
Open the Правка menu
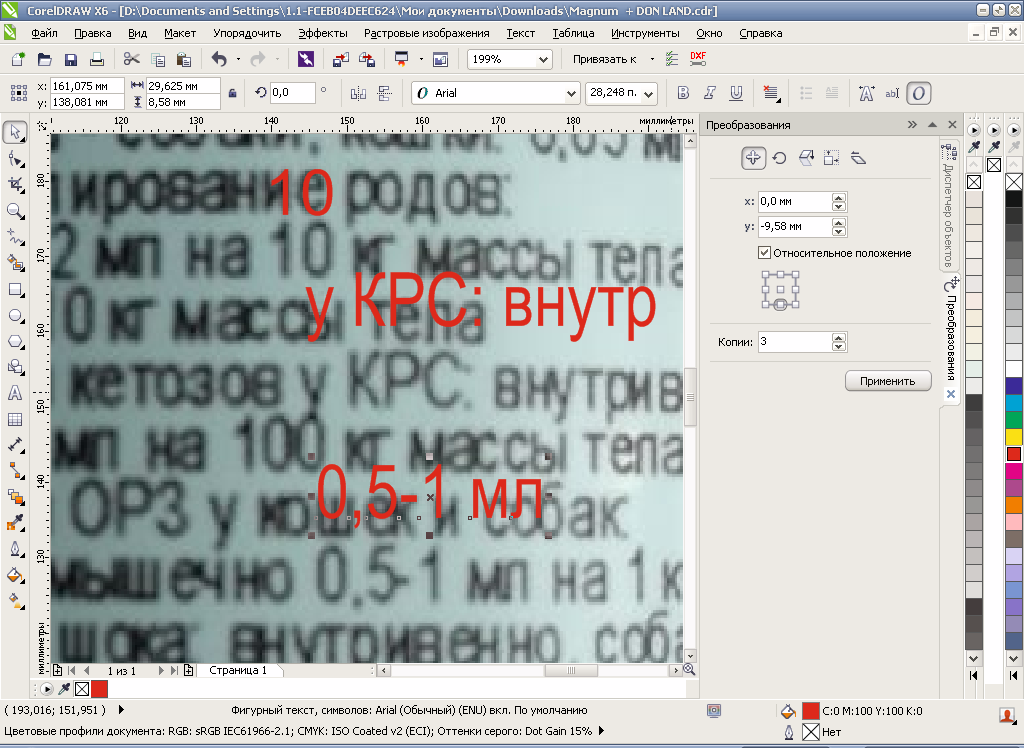click(x=93, y=33)
